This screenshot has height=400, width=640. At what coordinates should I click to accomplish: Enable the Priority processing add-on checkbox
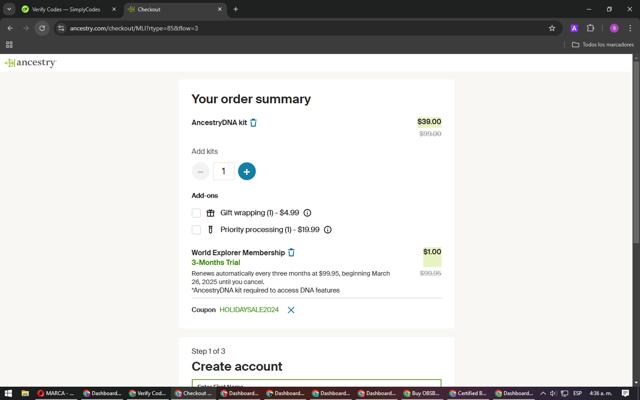point(196,229)
